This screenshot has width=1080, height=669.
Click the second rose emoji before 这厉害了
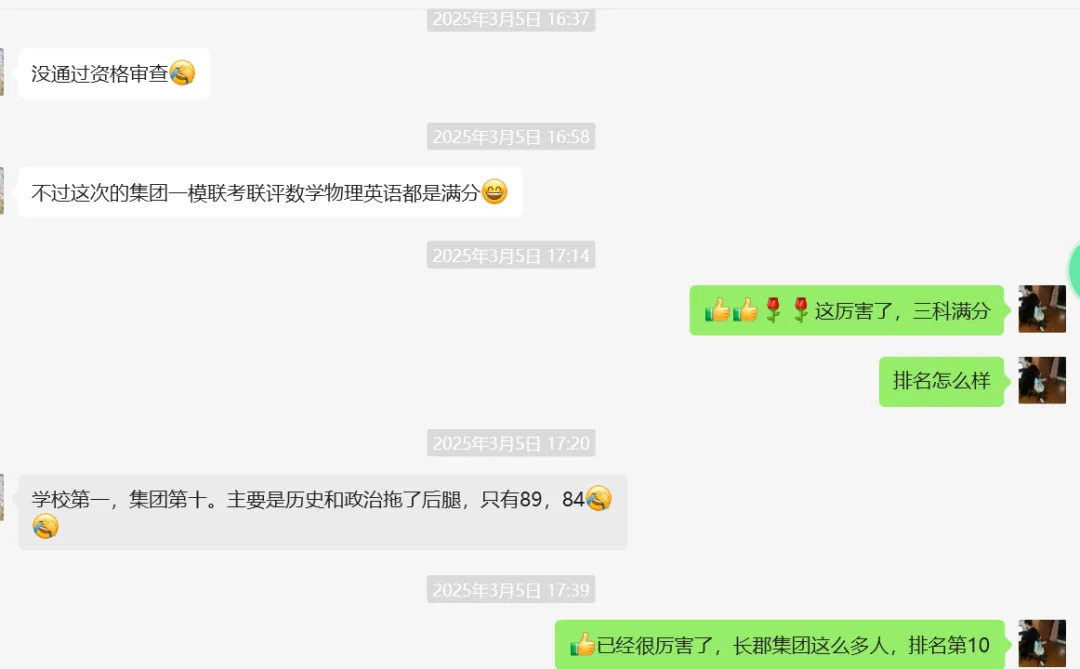pyautogui.click(x=800, y=310)
